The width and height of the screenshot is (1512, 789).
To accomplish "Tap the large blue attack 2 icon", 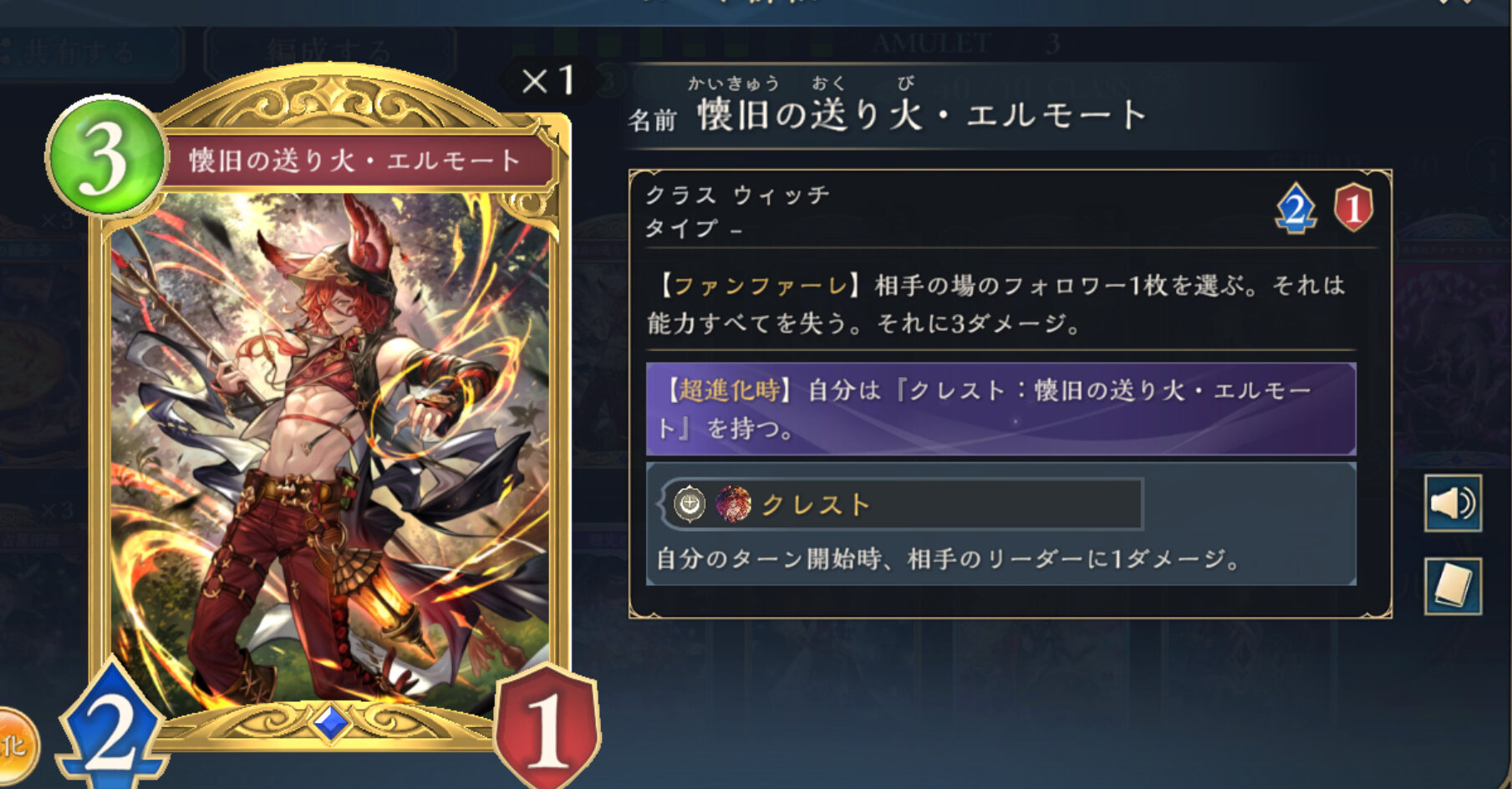I will tap(111, 725).
